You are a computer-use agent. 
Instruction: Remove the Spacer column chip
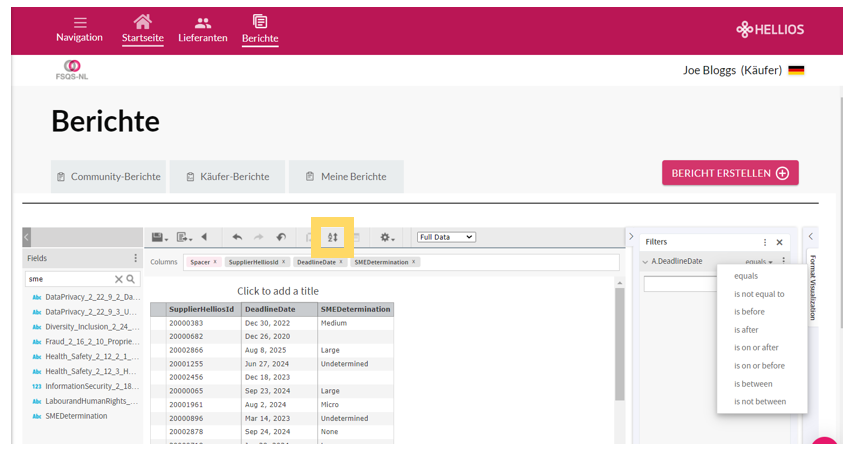coord(215,262)
